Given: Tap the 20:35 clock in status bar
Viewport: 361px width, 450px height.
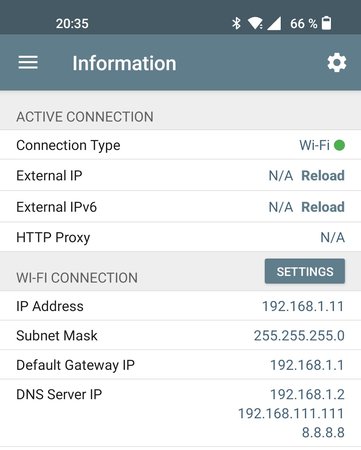Looking at the screenshot, I should (x=72, y=24).
